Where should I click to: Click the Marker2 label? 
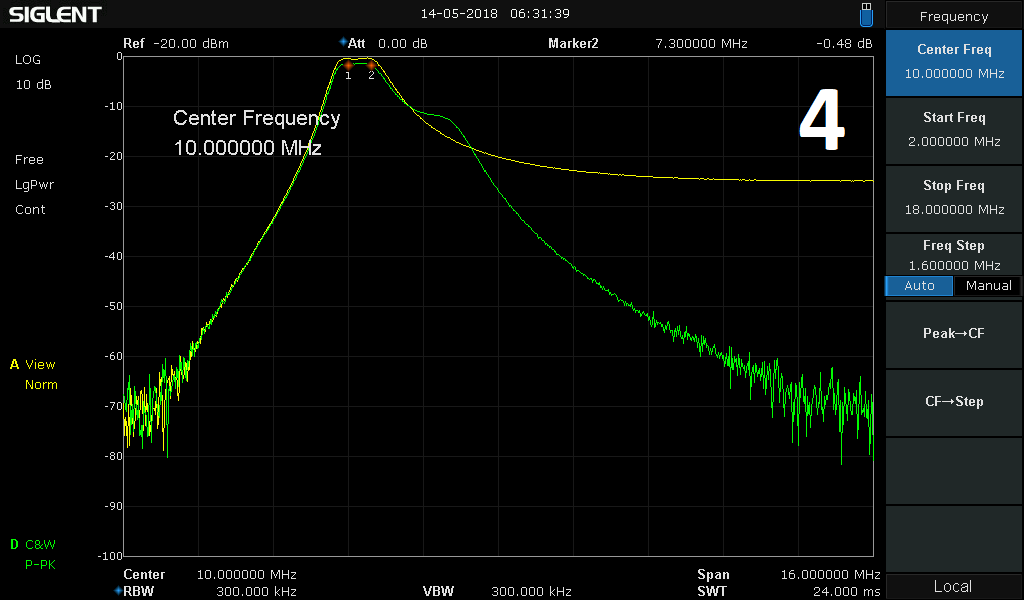573,44
